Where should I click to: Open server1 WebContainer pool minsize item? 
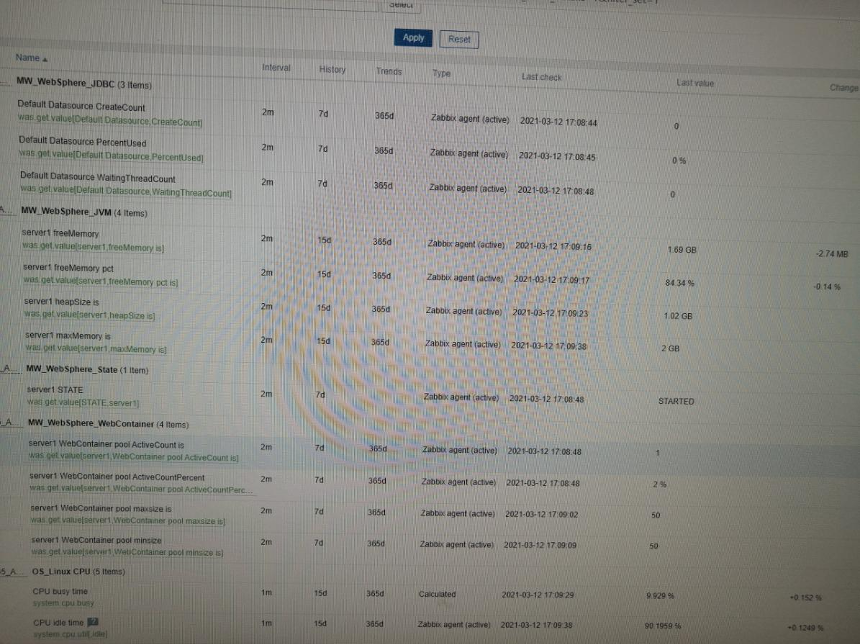pos(97,540)
